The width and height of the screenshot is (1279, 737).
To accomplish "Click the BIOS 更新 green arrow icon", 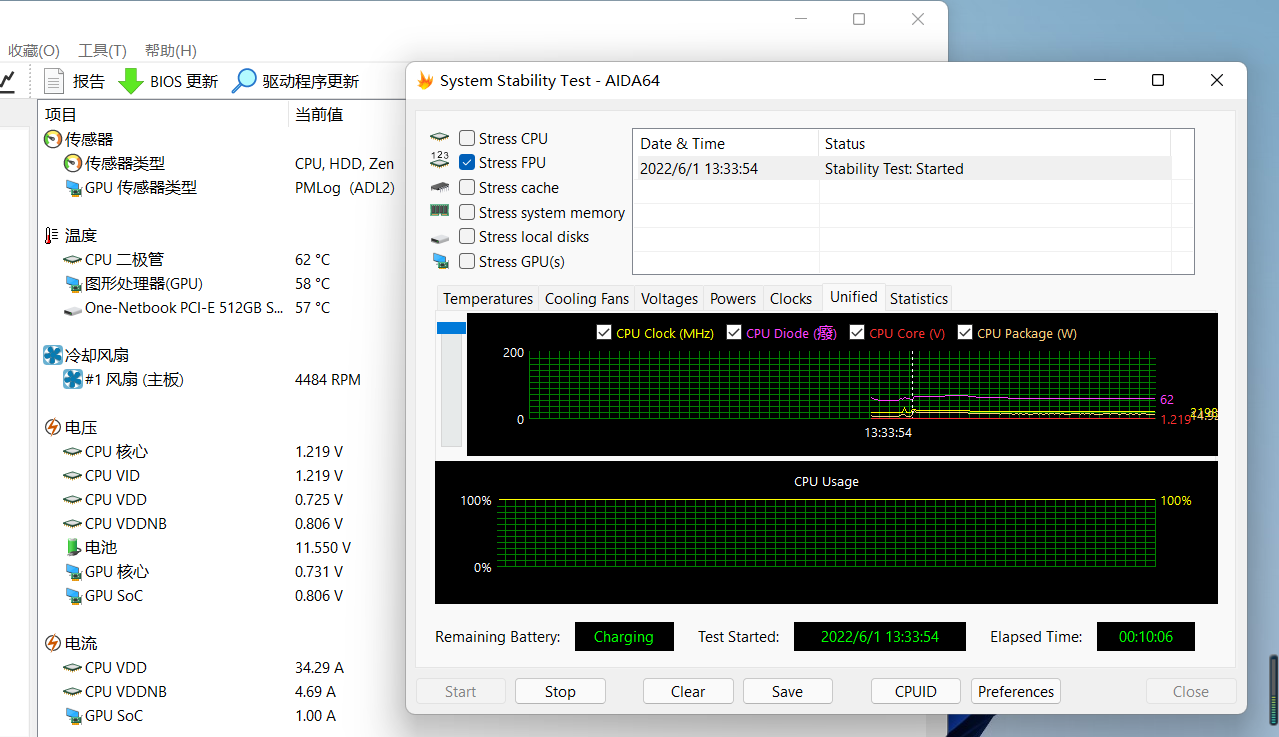I will coord(131,81).
